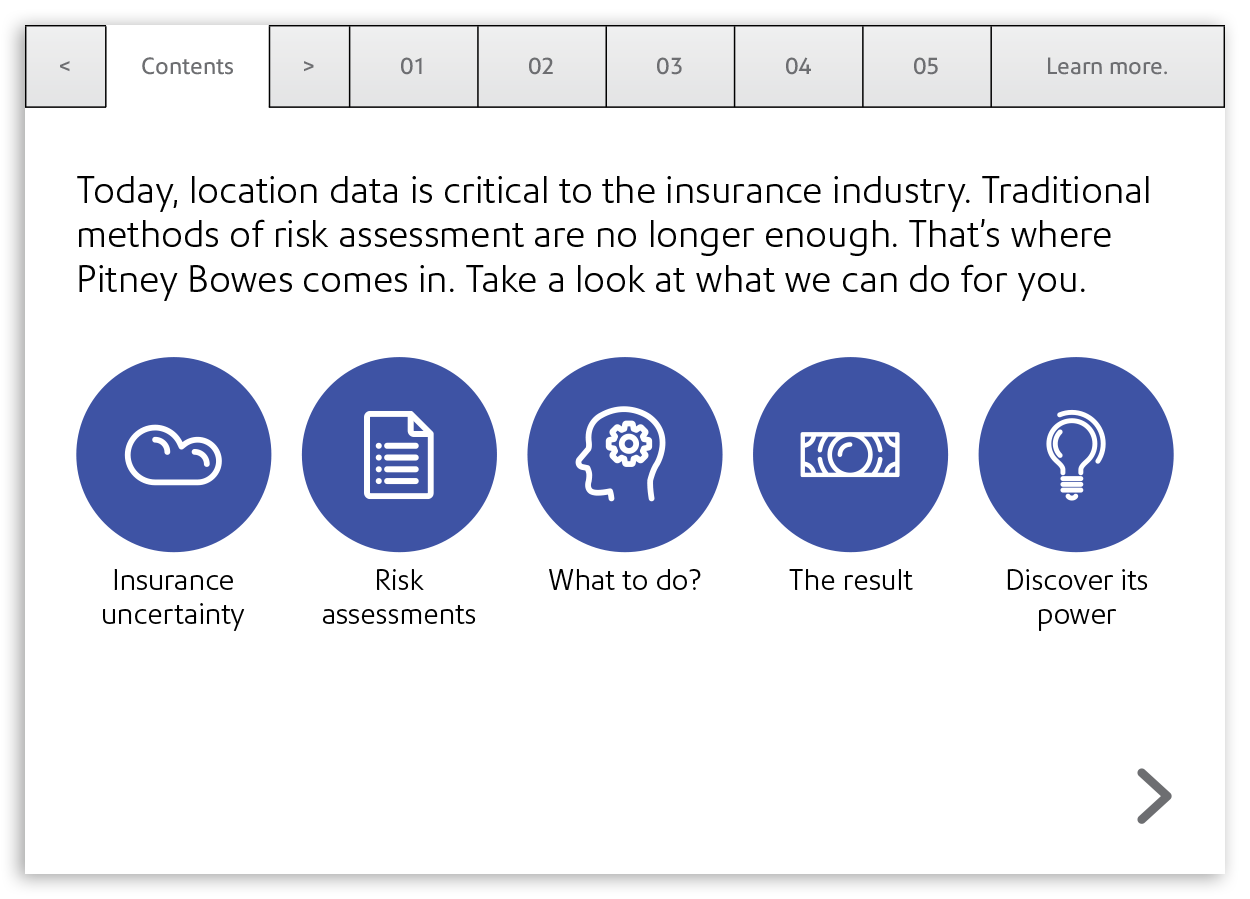Switch to the Contents tab
Screen dimensions: 1250x899
coord(187,67)
